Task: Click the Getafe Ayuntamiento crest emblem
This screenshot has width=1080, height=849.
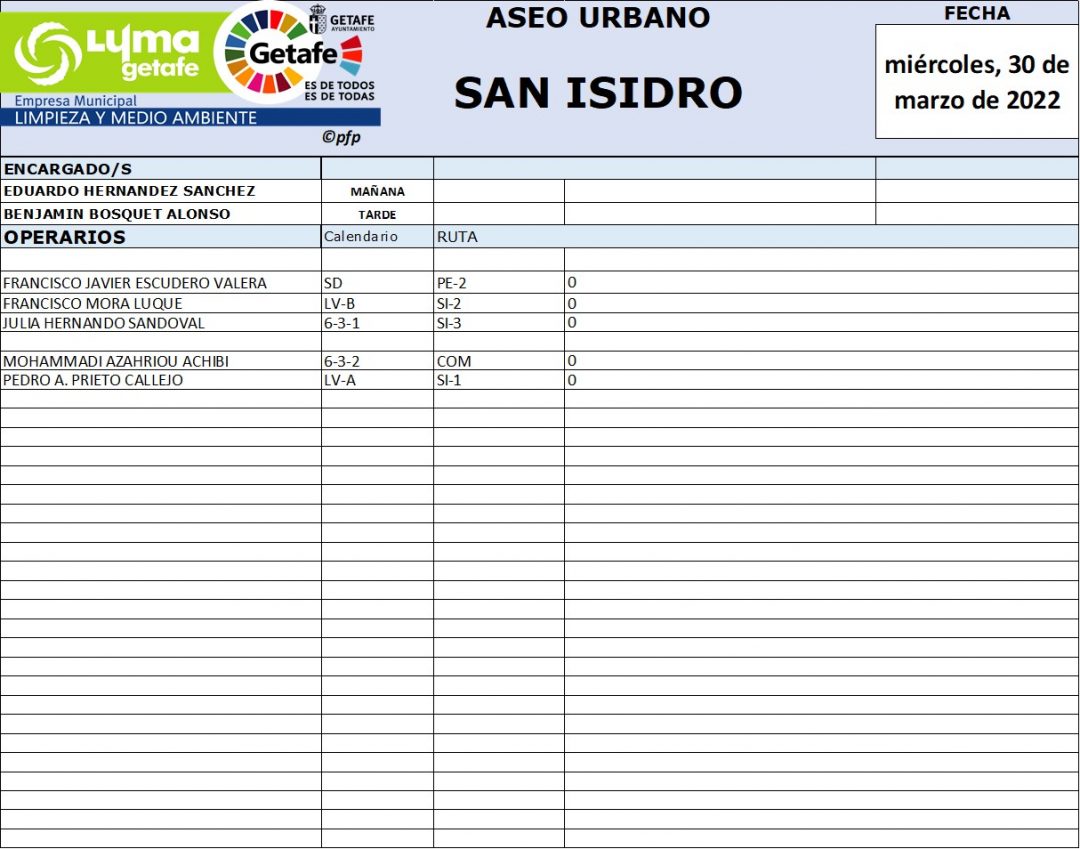Action: (x=317, y=21)
